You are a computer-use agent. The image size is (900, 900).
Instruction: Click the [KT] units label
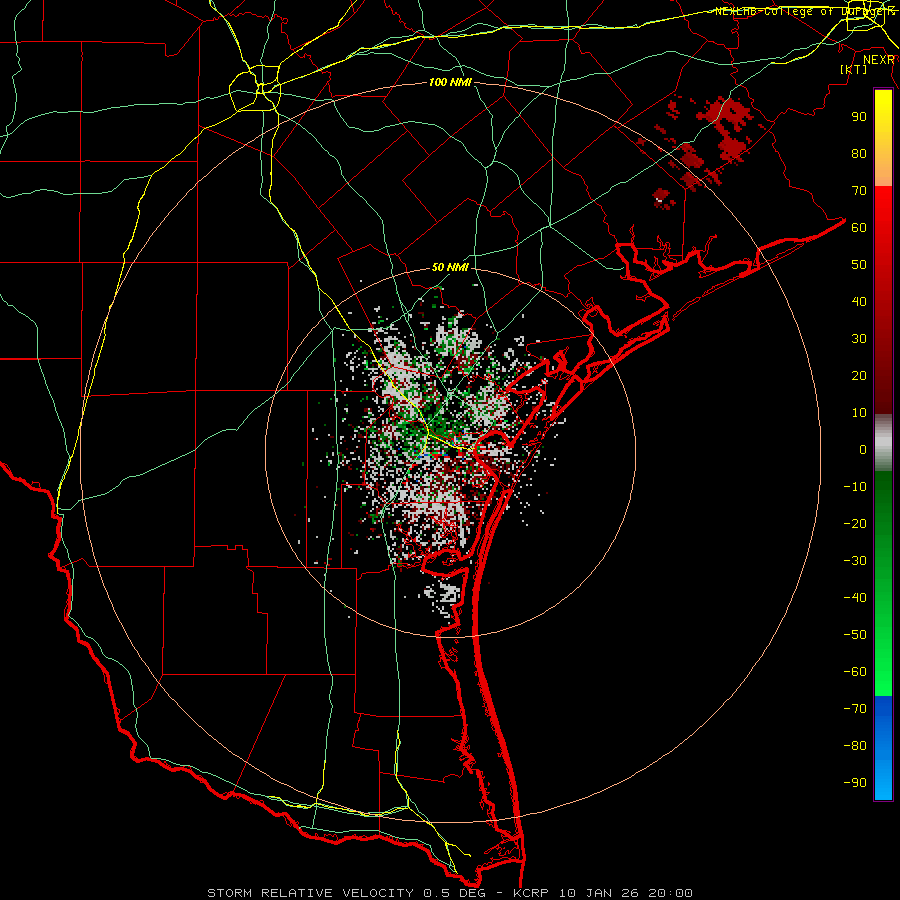coord(854,69)
